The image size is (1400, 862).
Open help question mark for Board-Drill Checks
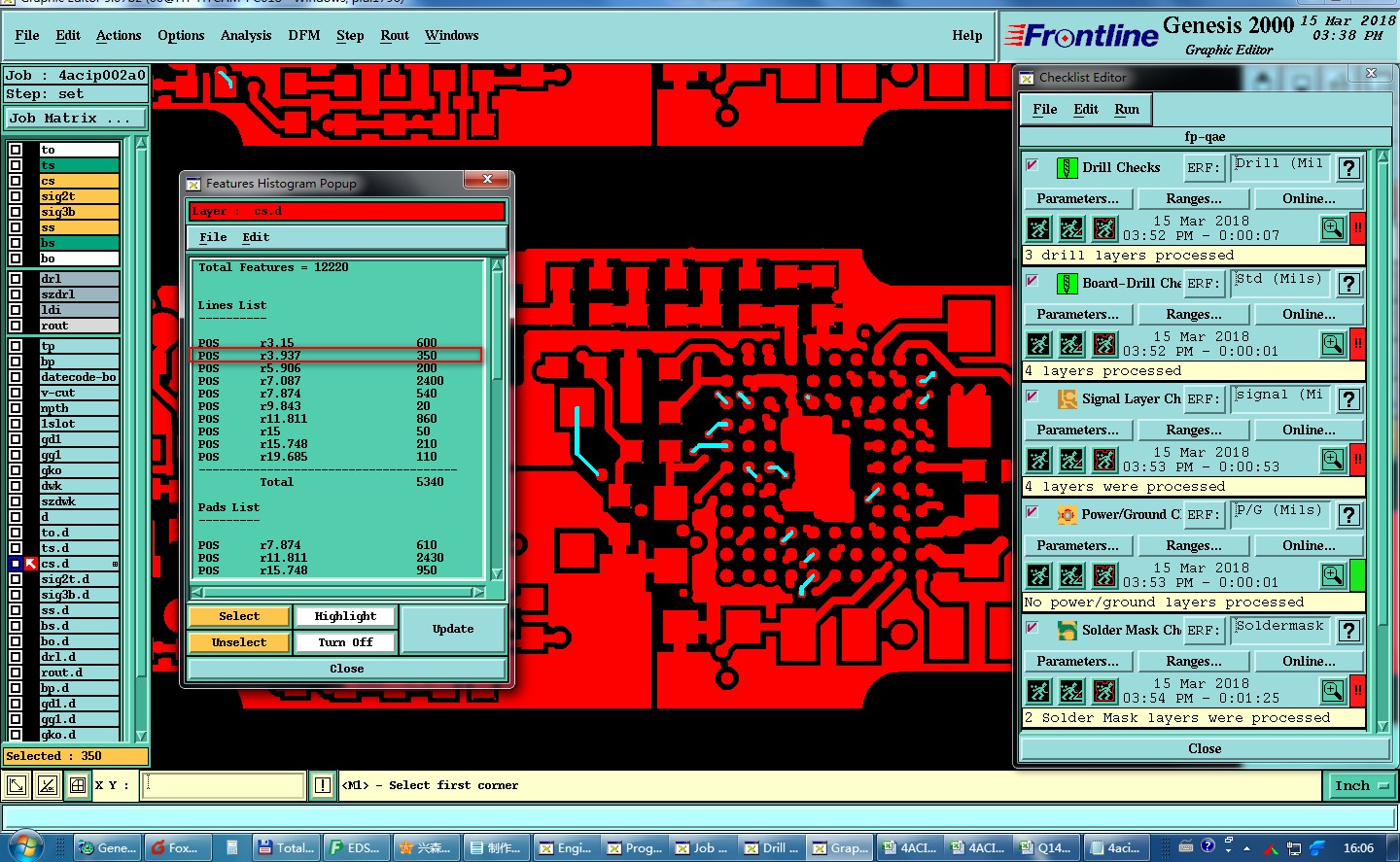[x=1348, y=284]
